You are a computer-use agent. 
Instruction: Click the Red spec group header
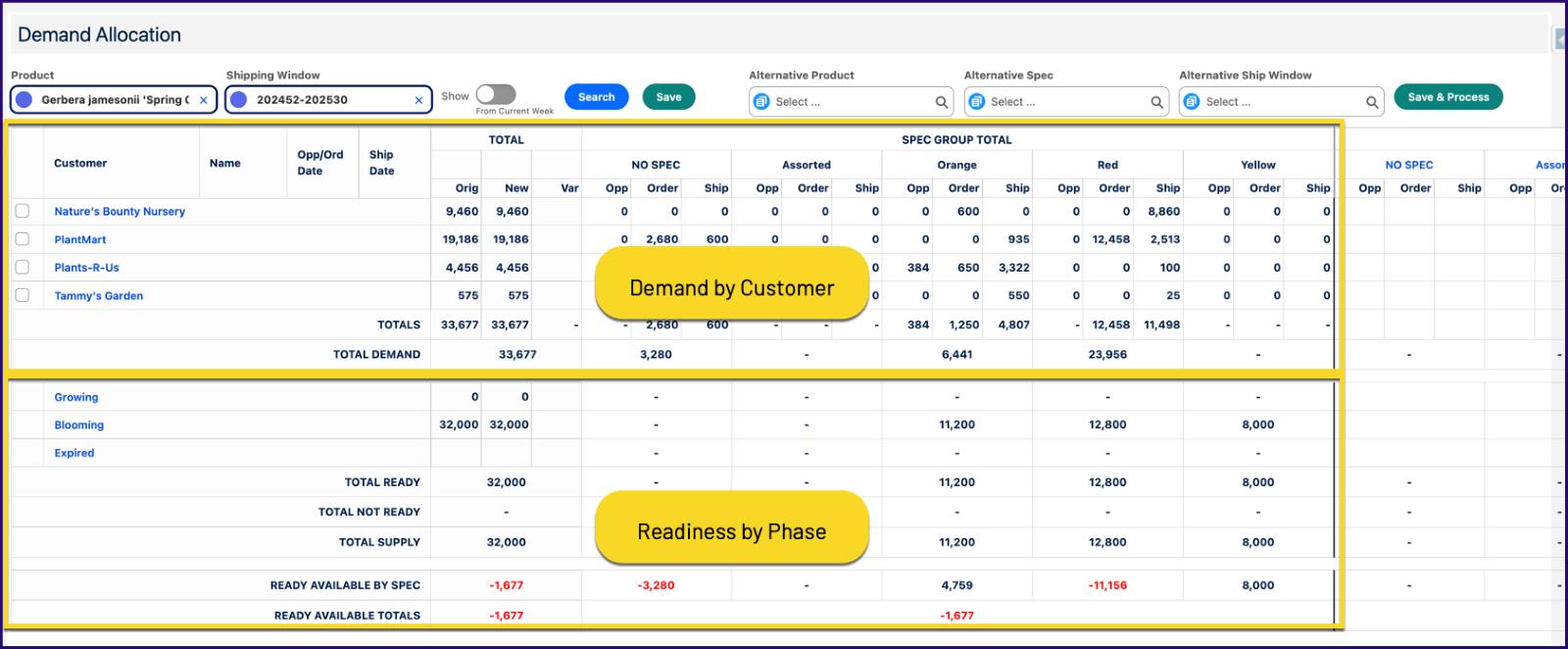click(x=1107, y=166)
